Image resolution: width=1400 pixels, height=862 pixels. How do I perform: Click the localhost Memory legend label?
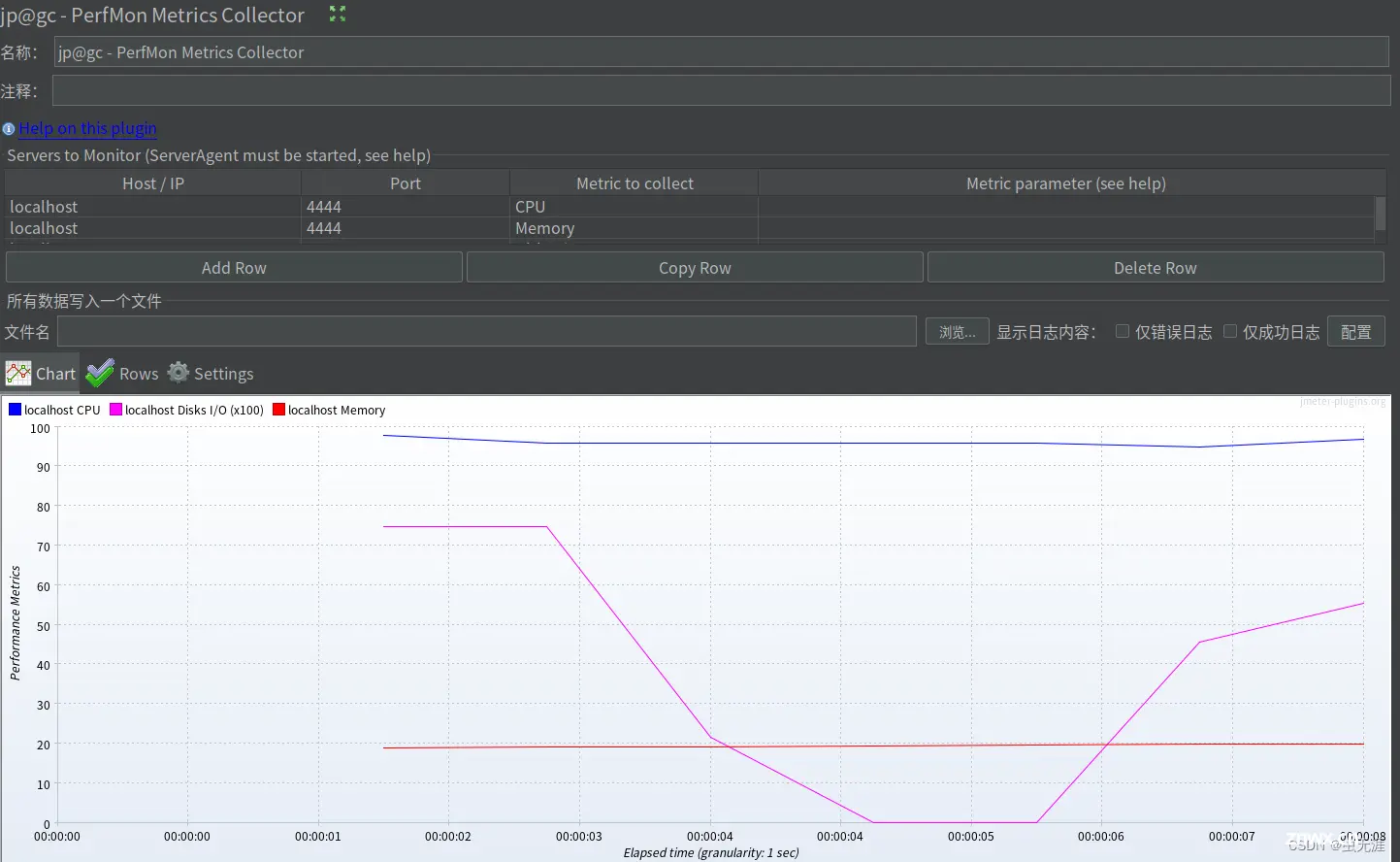coord(337,411)
